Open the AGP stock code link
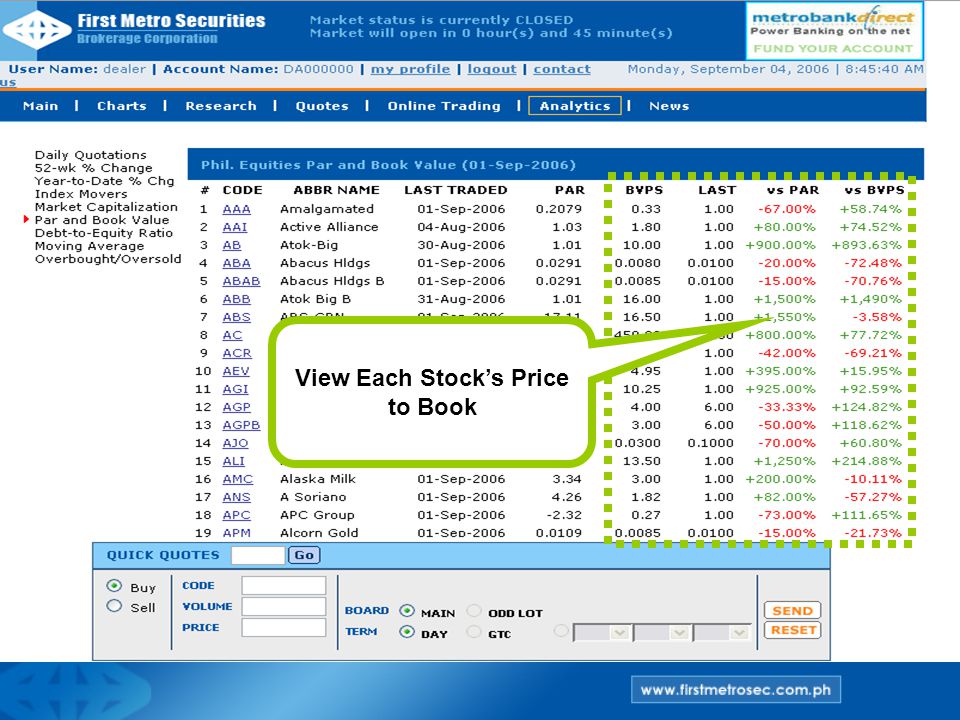Image resolution: width=960 pixels, height=720 pixels. (236, 407)
